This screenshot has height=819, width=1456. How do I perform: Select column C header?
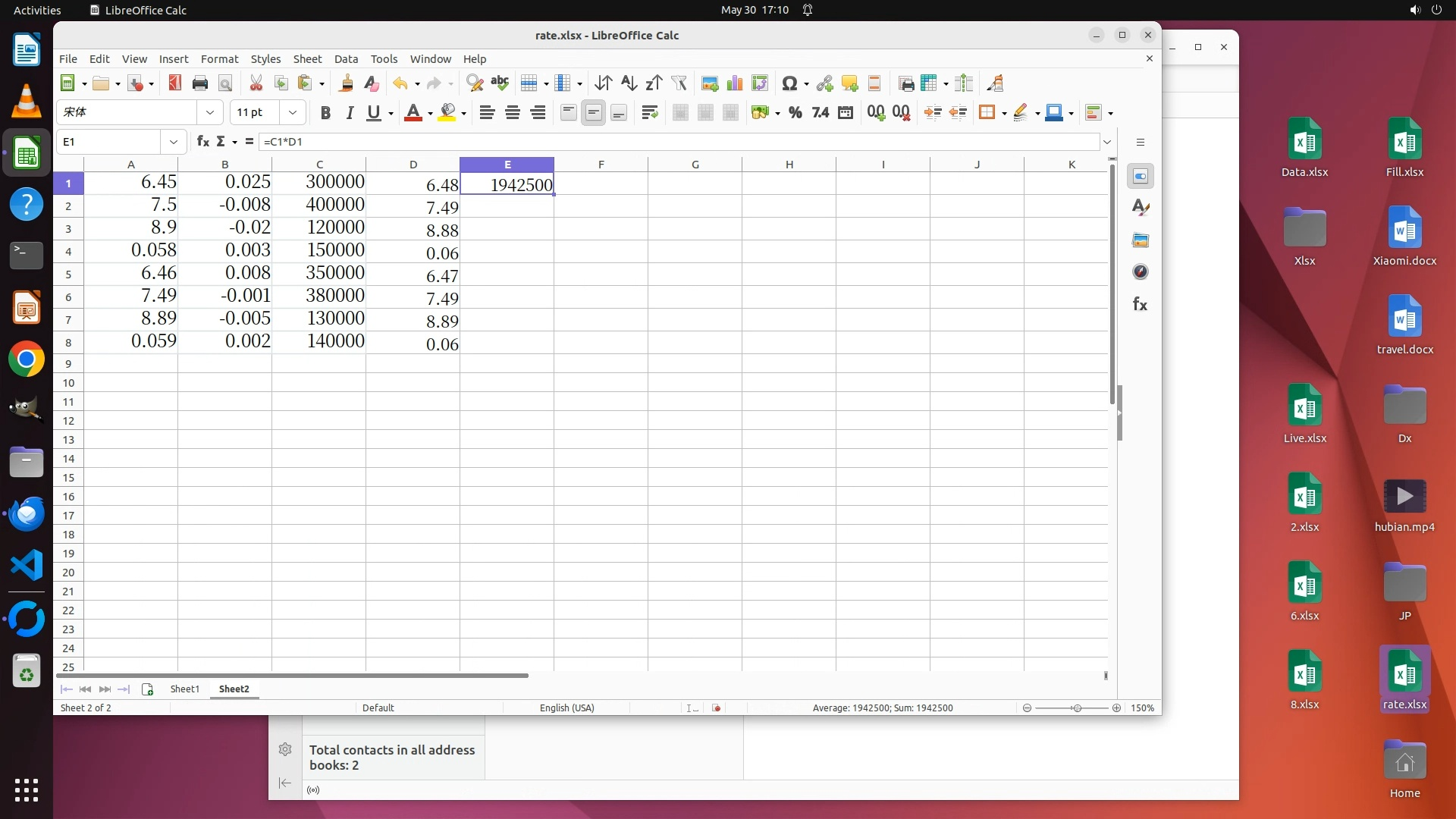click(319, 165)
